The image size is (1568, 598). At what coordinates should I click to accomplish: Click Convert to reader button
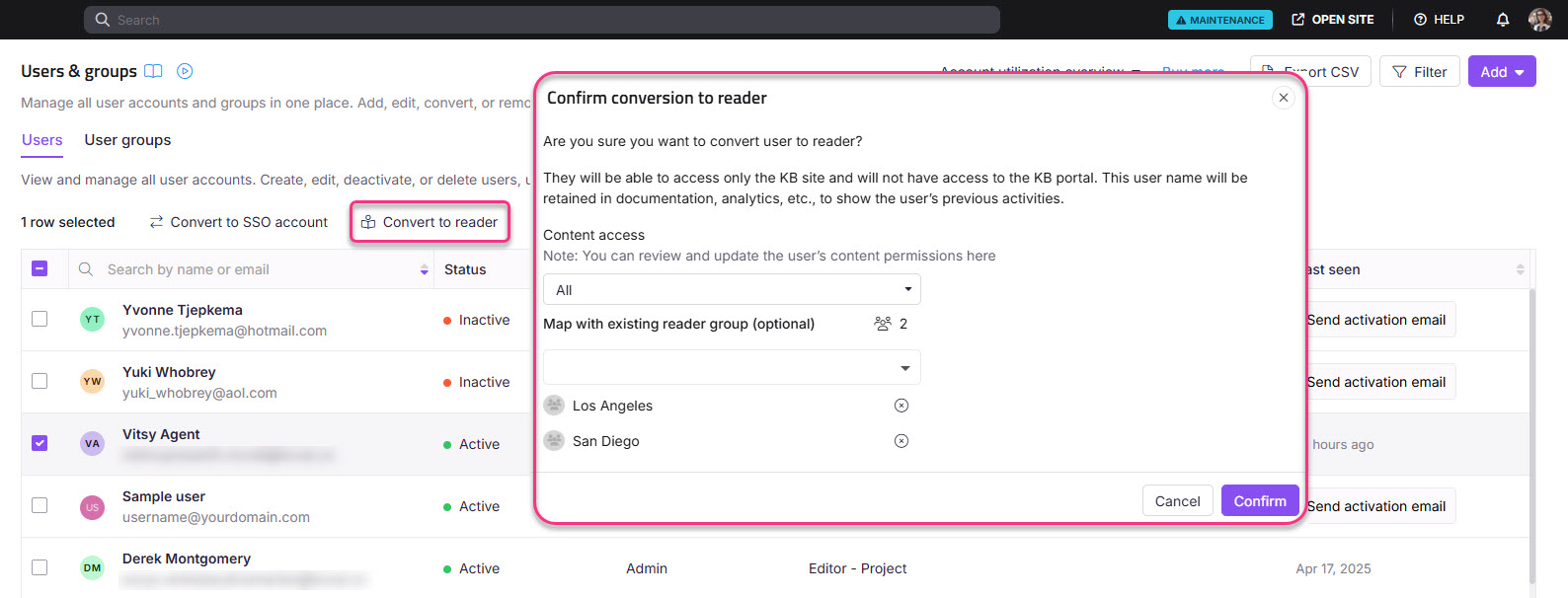click(430, 222)
